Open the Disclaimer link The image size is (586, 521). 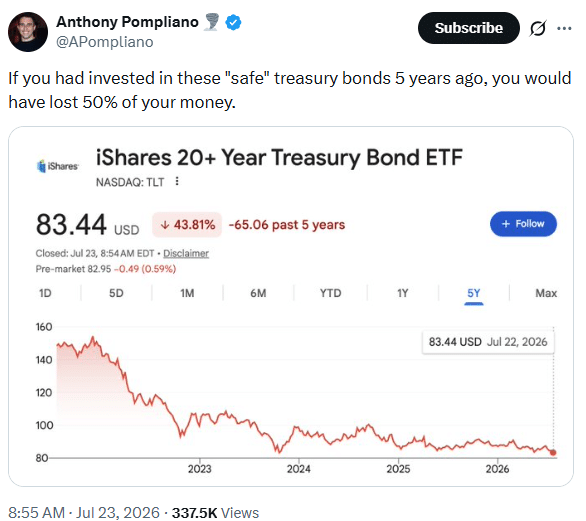[x=186, y=253]
